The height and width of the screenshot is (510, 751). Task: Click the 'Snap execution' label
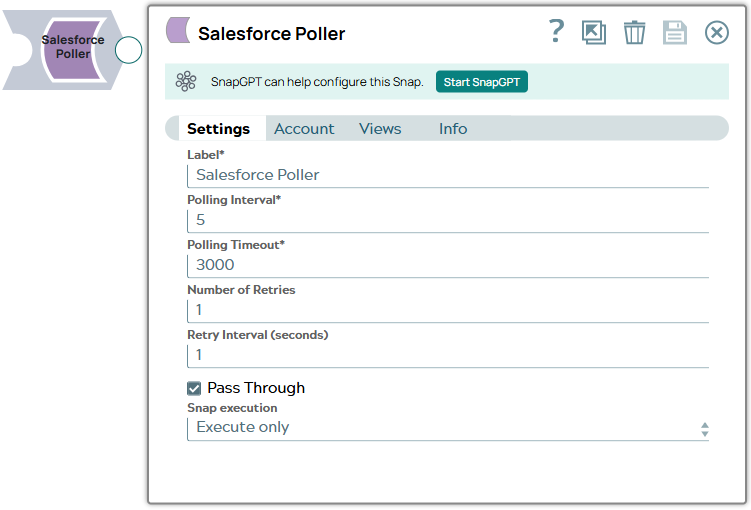[x=232, y=408]
